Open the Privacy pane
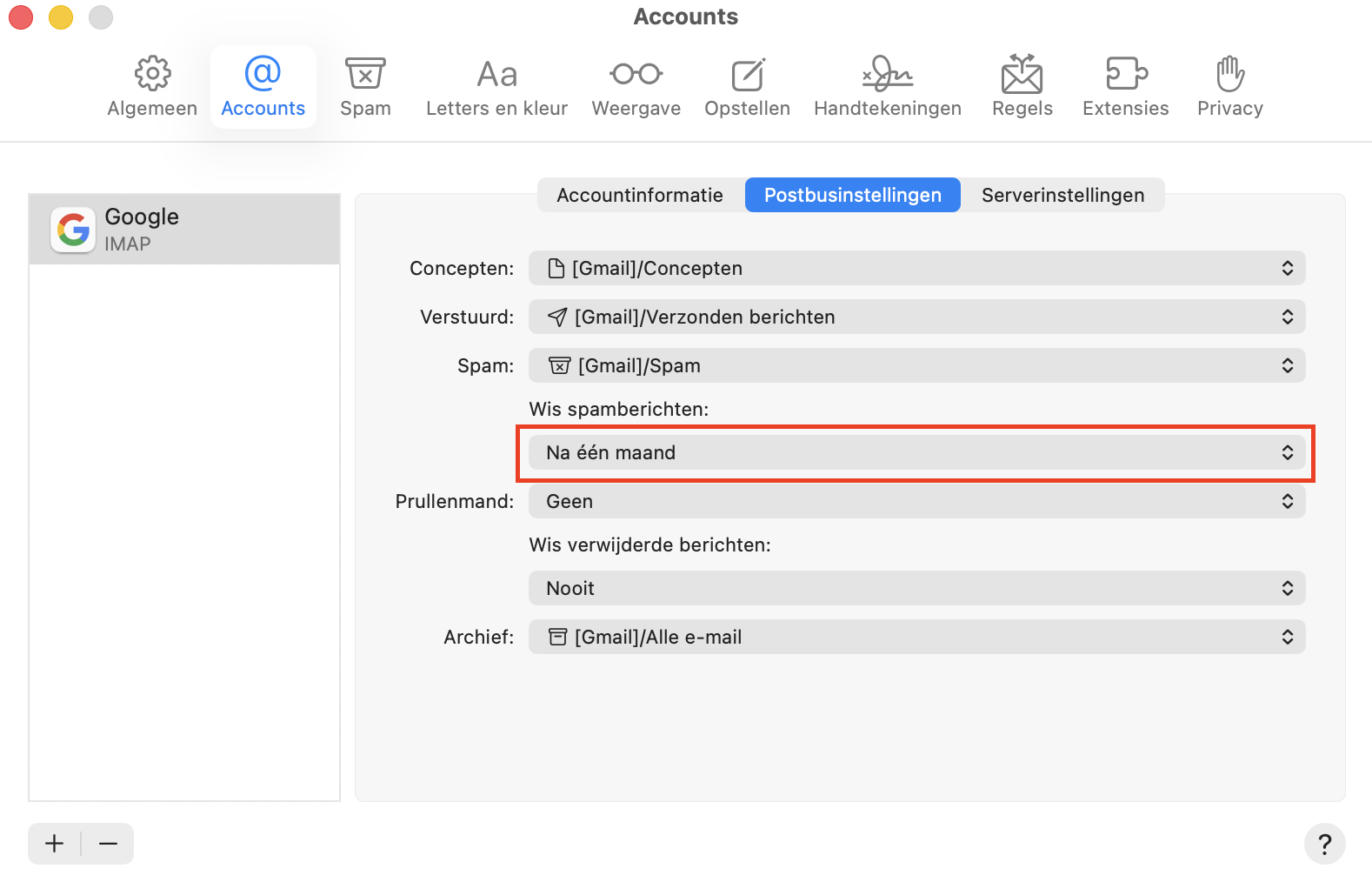Viewport: 1372px width, 882px height. pos(1229,87)
